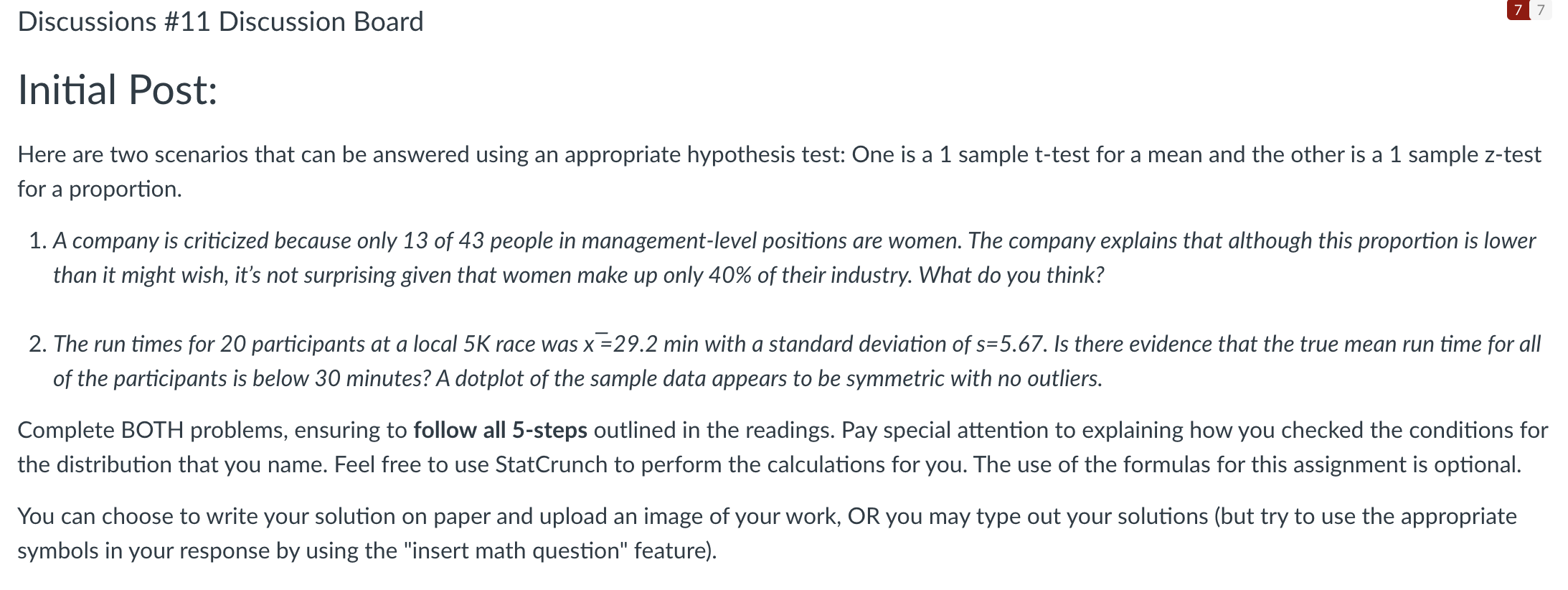Click the Initial Post heading
The height and width of the screenshot is (590, 1568).
pos(117,90)
